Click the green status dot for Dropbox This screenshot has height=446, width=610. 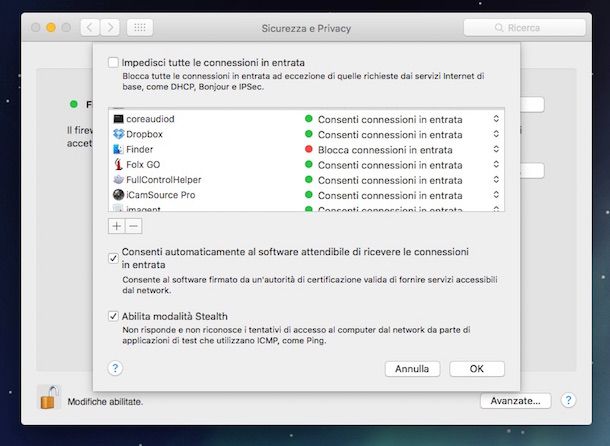[309, 134]
